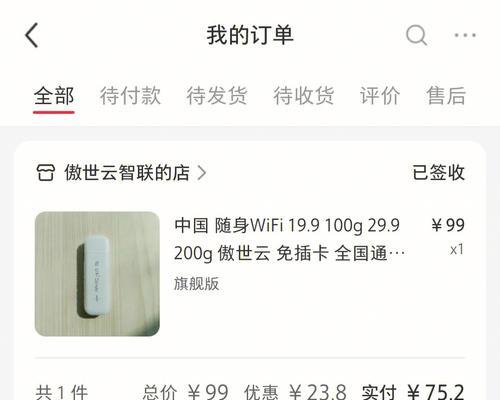Switch to 待付款 tab
The image size is (500, 400).
point(130,96)
